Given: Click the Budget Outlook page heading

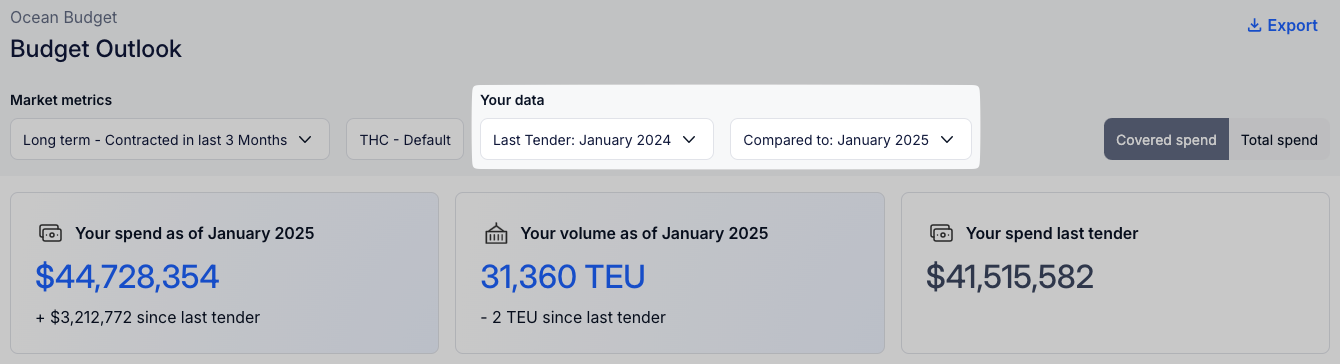Looking at the screenshot, I should tap(96, 48).
